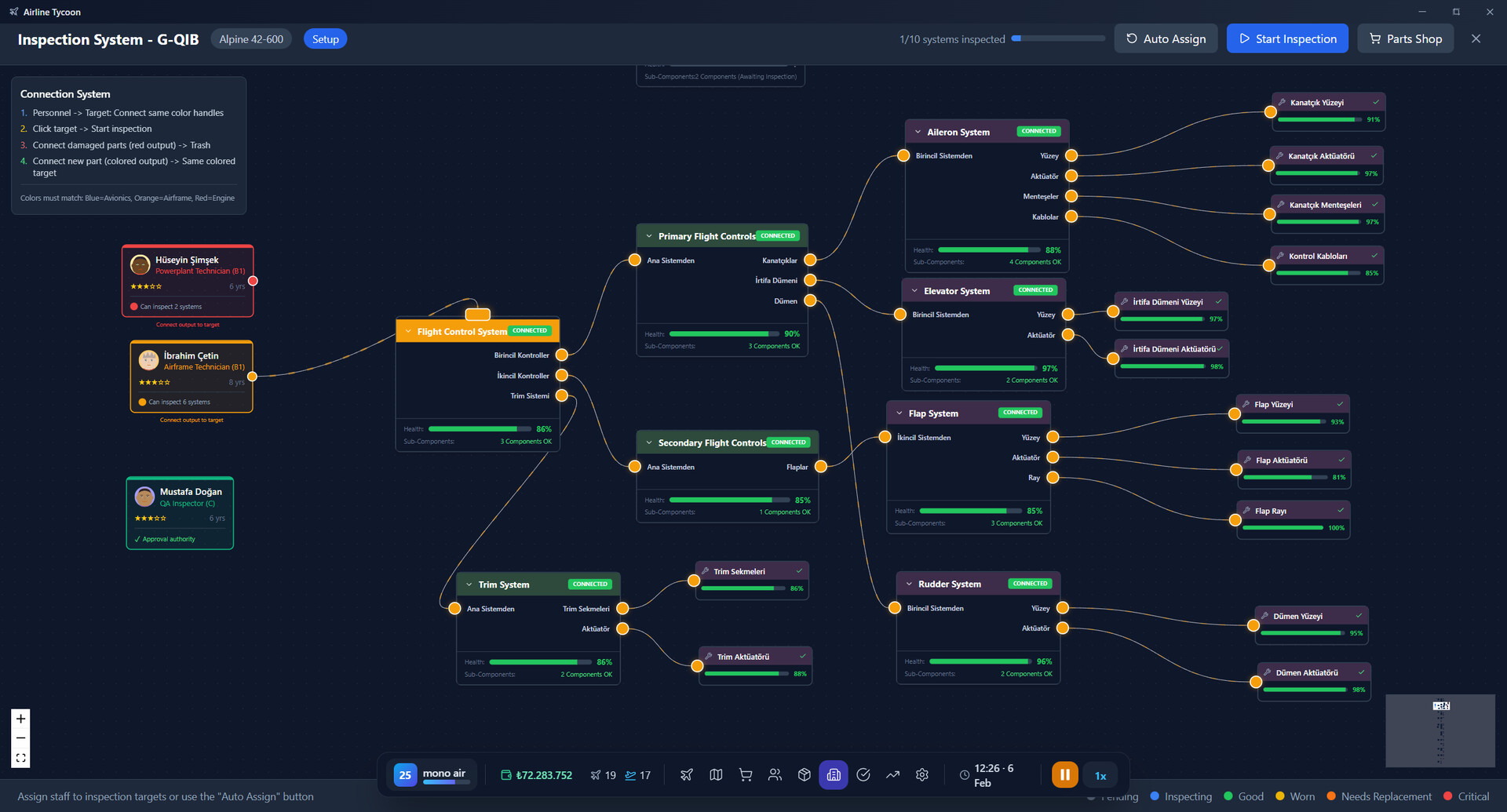Toggle the 1x game speed button
The height and width of the screenshot is (812, 1507).
tap(1100, 776)
